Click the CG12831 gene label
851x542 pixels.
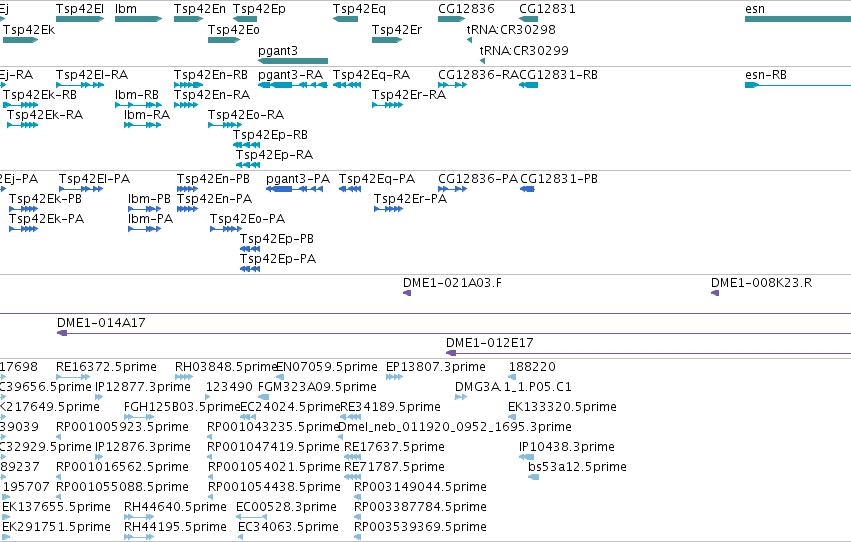(x=547, y=9)
